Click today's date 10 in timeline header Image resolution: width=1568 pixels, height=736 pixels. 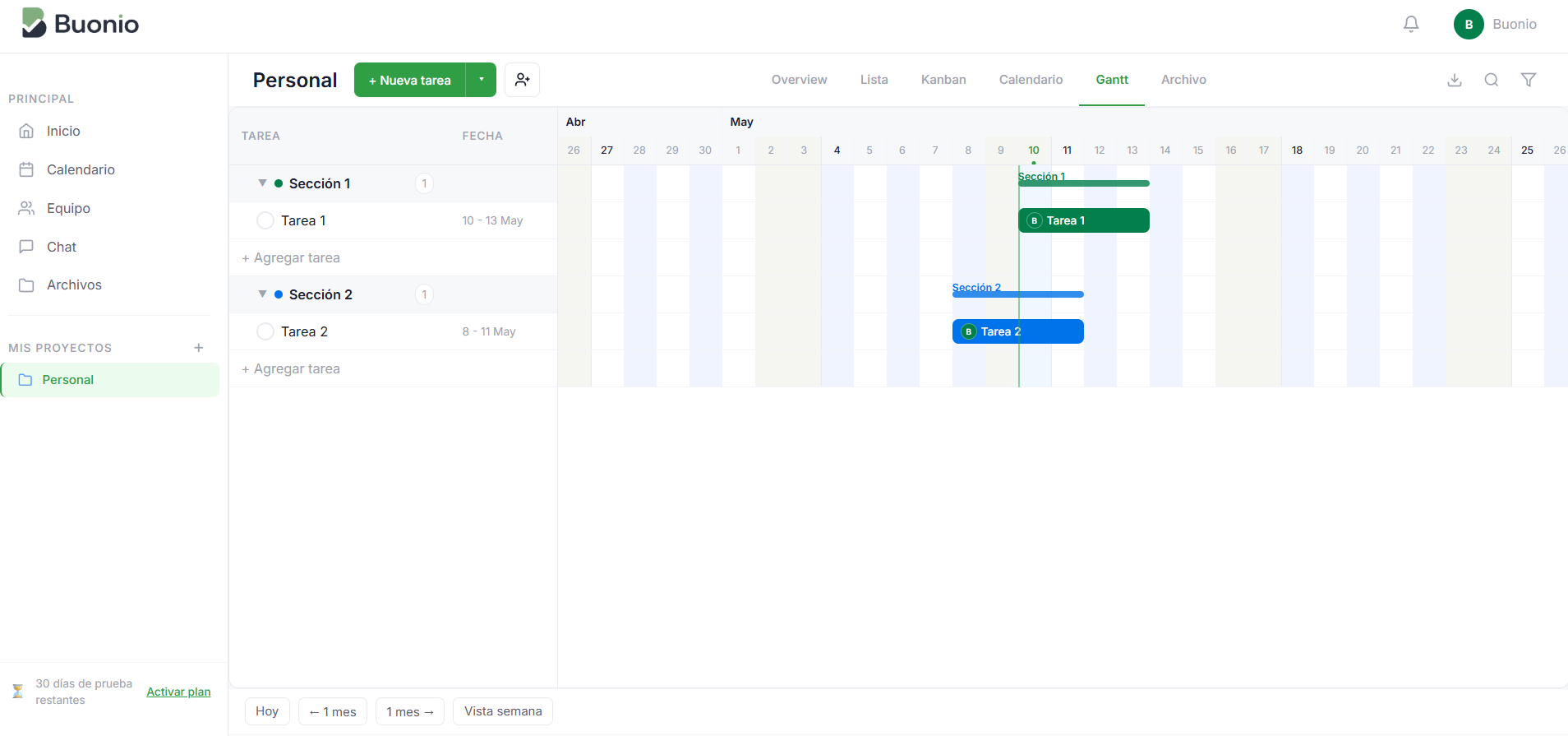1034,150
